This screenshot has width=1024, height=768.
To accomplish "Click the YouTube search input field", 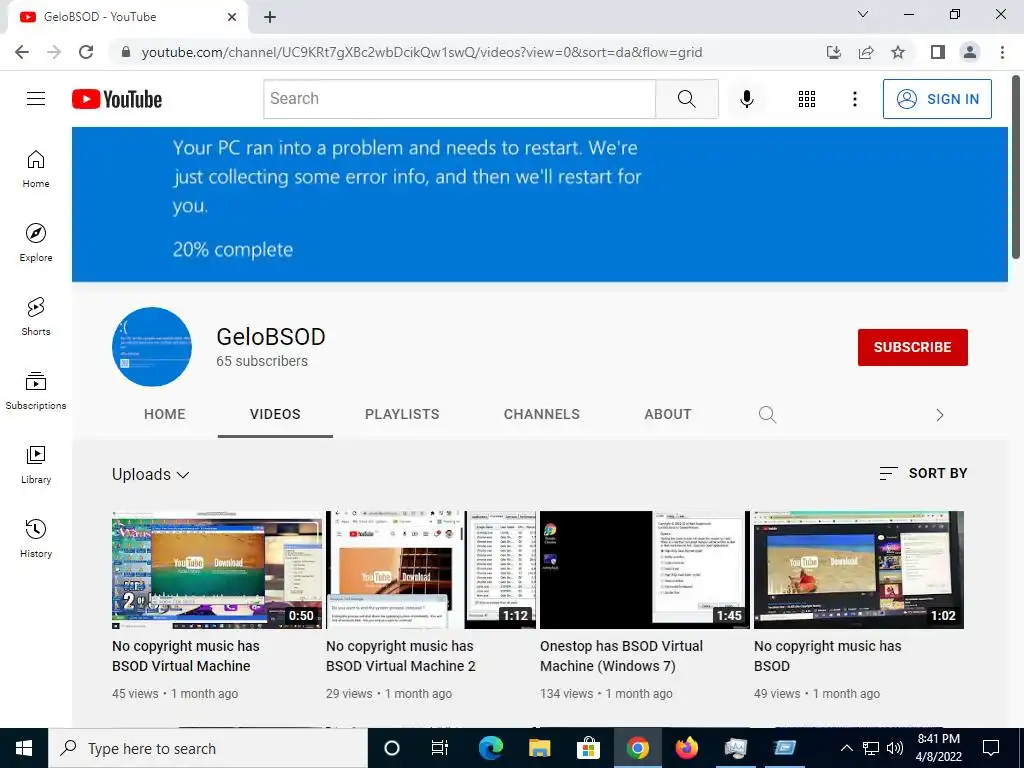I will 460,99.
